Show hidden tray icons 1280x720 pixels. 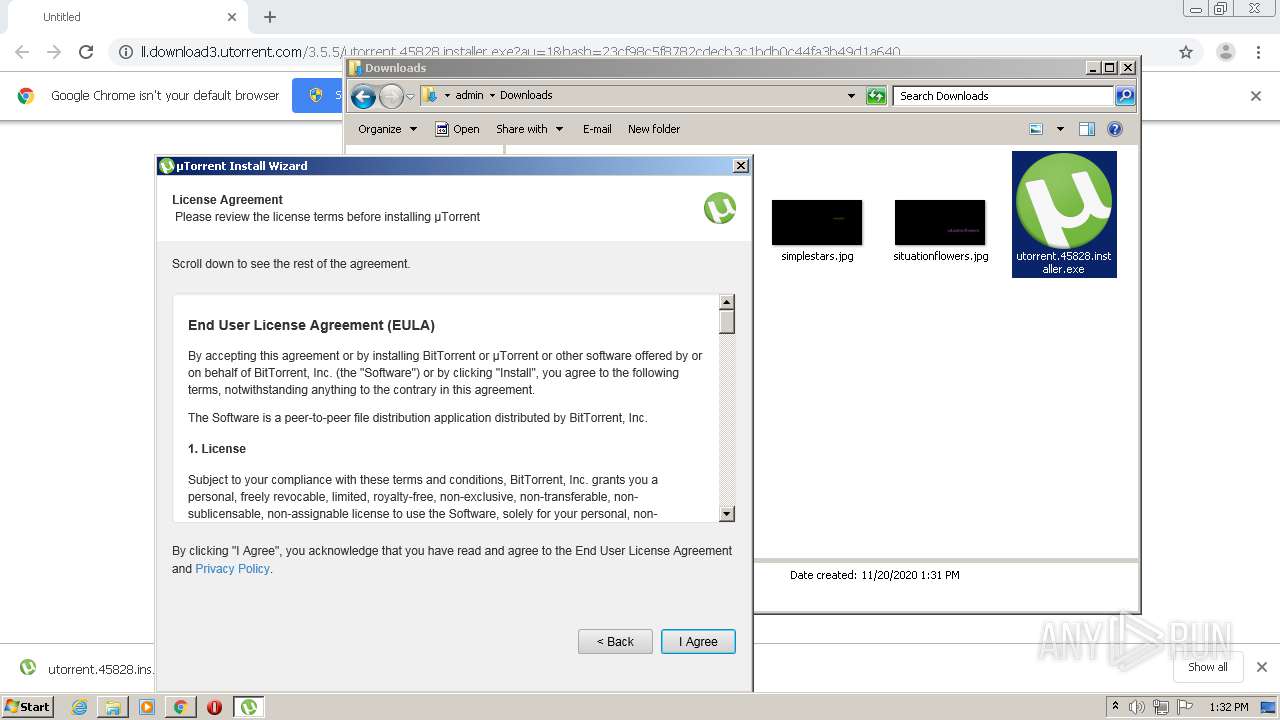click(x=1115, y=707)
